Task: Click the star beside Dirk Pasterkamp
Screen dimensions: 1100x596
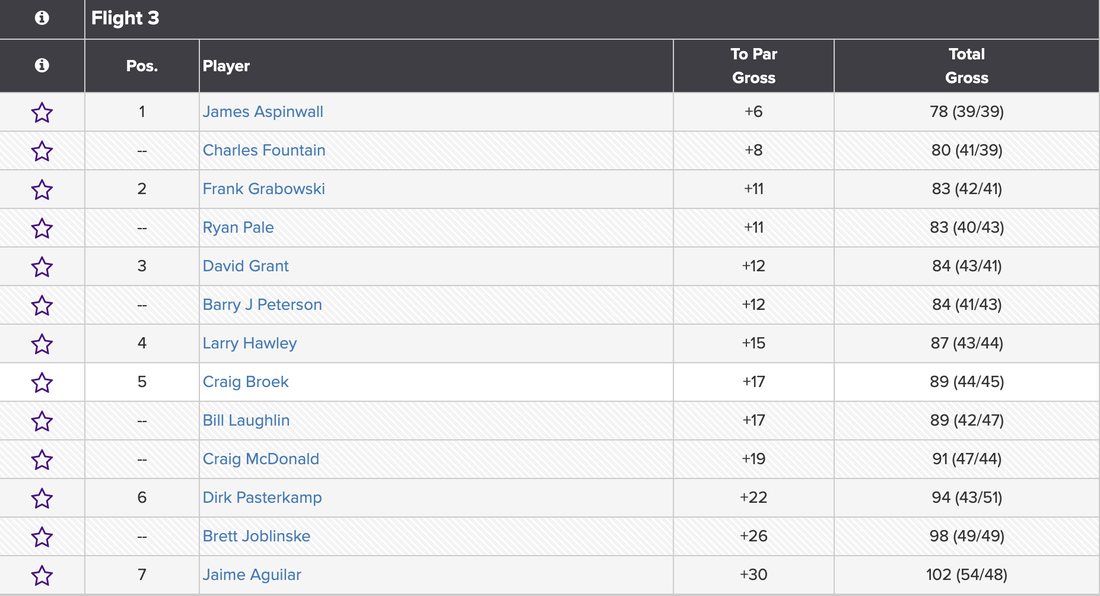Action: click(42, 498)
